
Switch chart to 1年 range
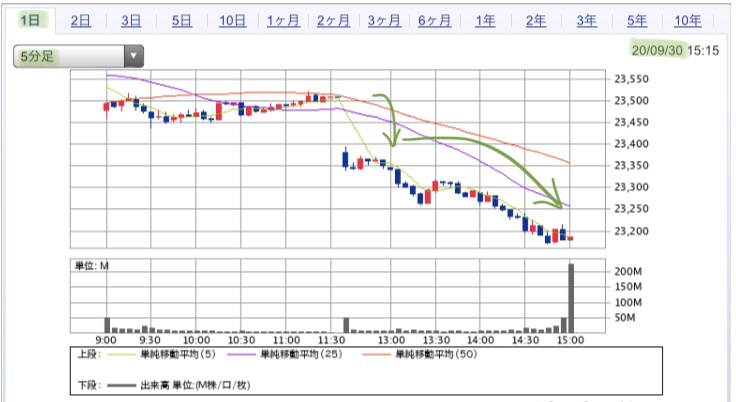pyautogui.click(x=485, y=21)
